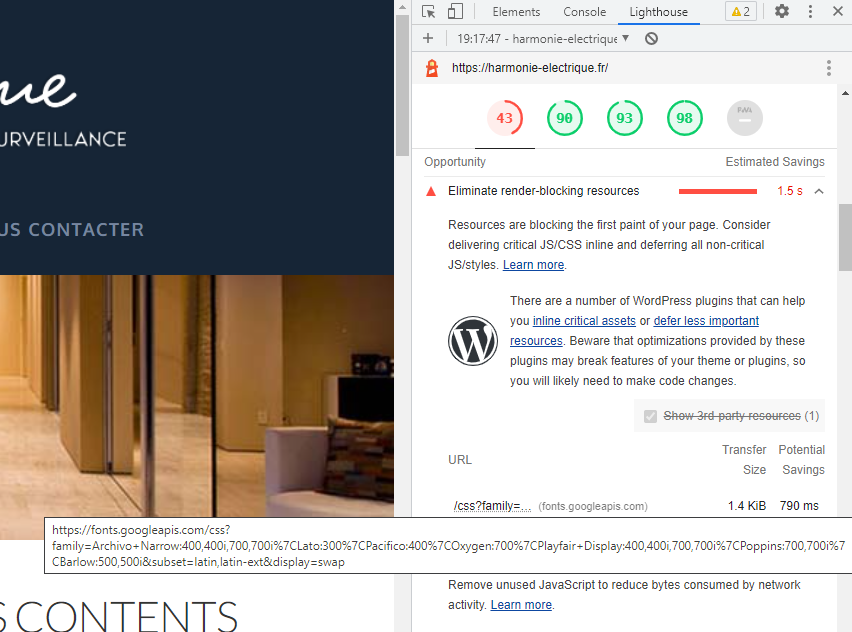Click the plus icon for new audit

(428, 39)
